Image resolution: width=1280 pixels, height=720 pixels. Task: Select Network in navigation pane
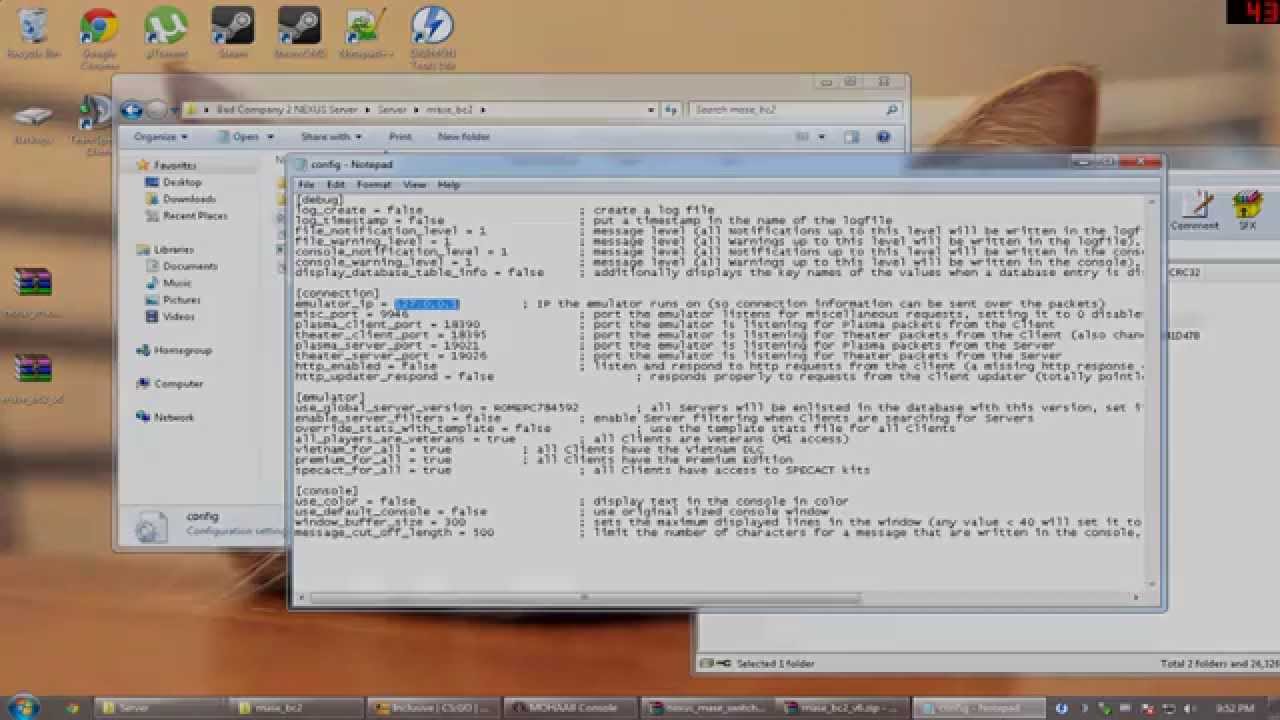click(174, 418)
